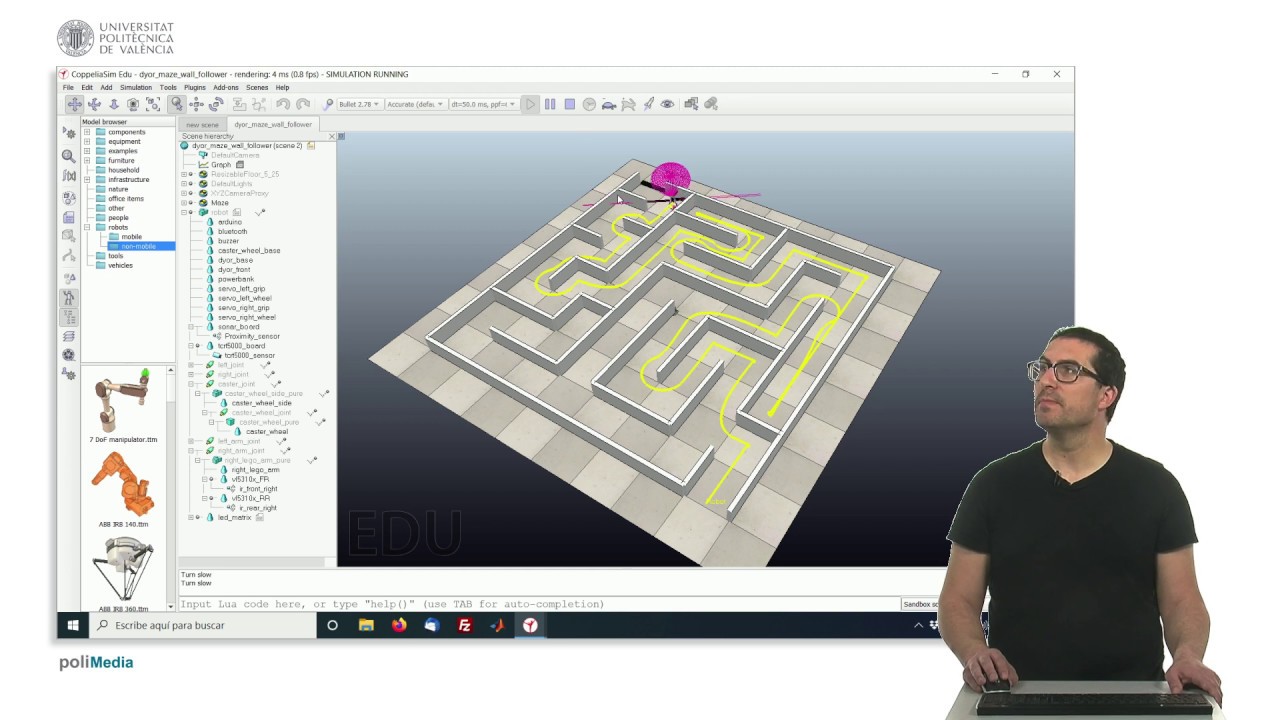
Task: Select the mobile robots folder
Action: tap(131, 237)
